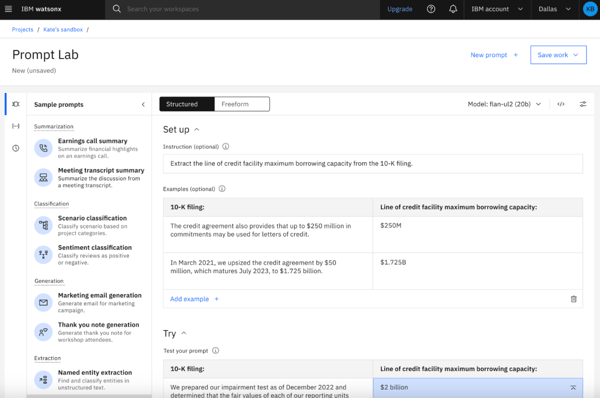The height and width of the screenshot is (398, 600).
Task: Click the plus icon beside Add example
Action: (x=216, y=299)
